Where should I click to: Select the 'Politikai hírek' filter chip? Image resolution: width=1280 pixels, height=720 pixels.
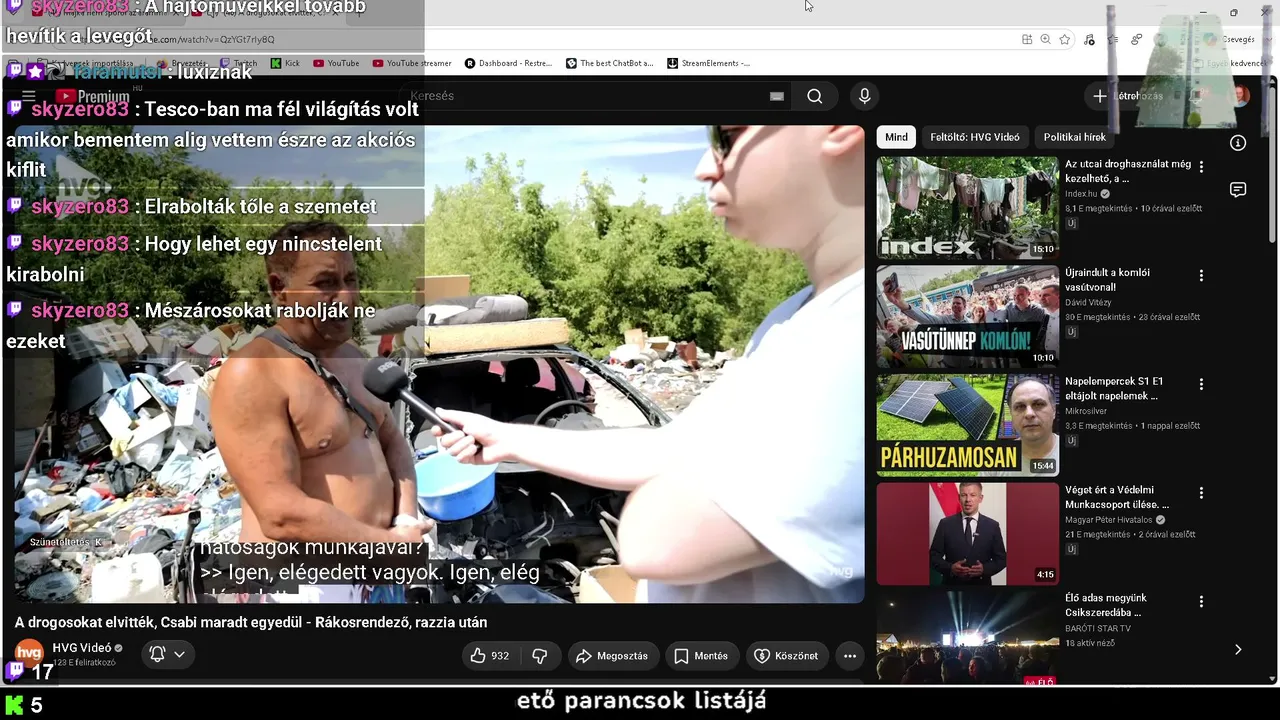point(1075,137)
